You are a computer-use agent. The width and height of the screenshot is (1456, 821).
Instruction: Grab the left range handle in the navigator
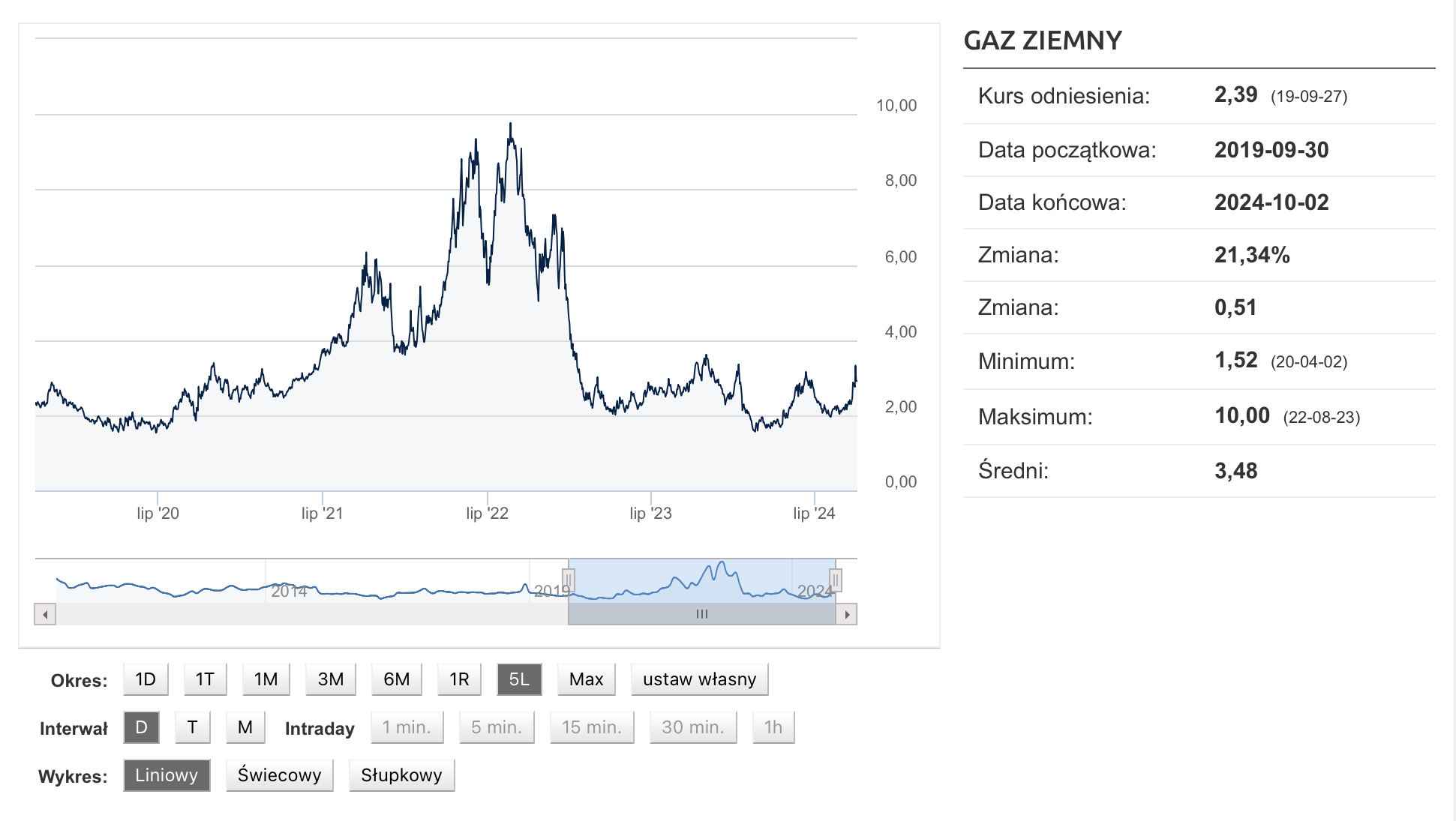point(569,580)
